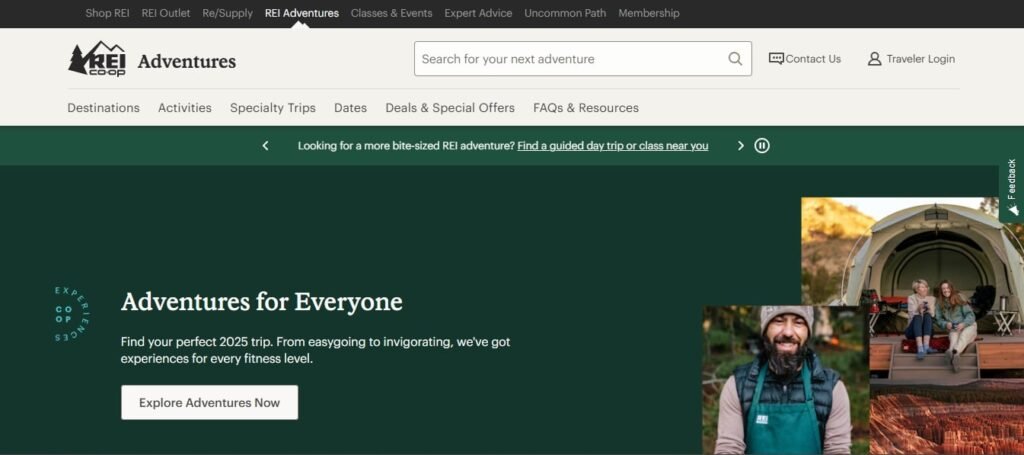
Task: Click 'Looking for a more bite-sized REI adventure?' text
Action: 406,146
